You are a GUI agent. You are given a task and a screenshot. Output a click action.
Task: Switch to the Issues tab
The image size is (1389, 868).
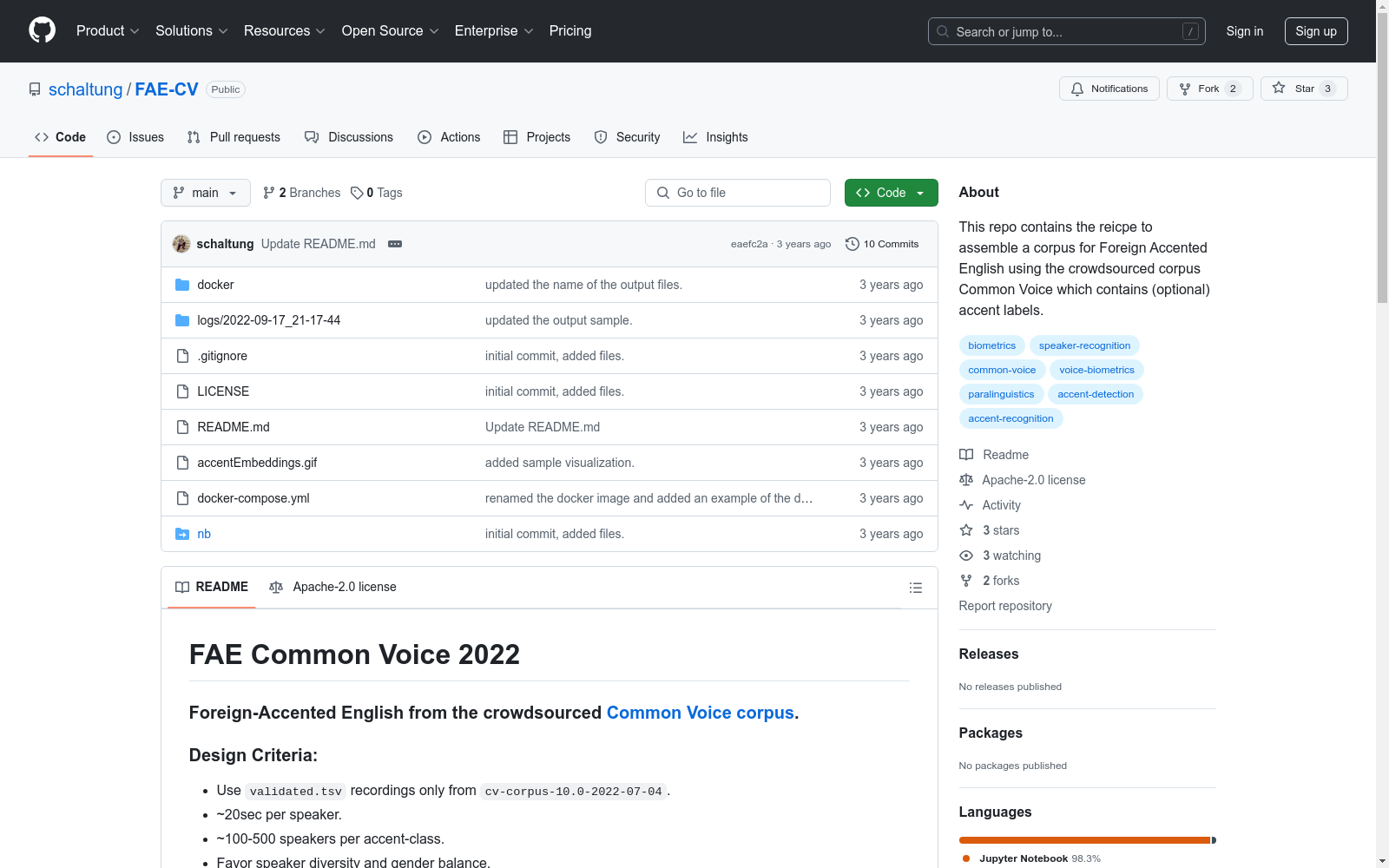coord(135,137)
